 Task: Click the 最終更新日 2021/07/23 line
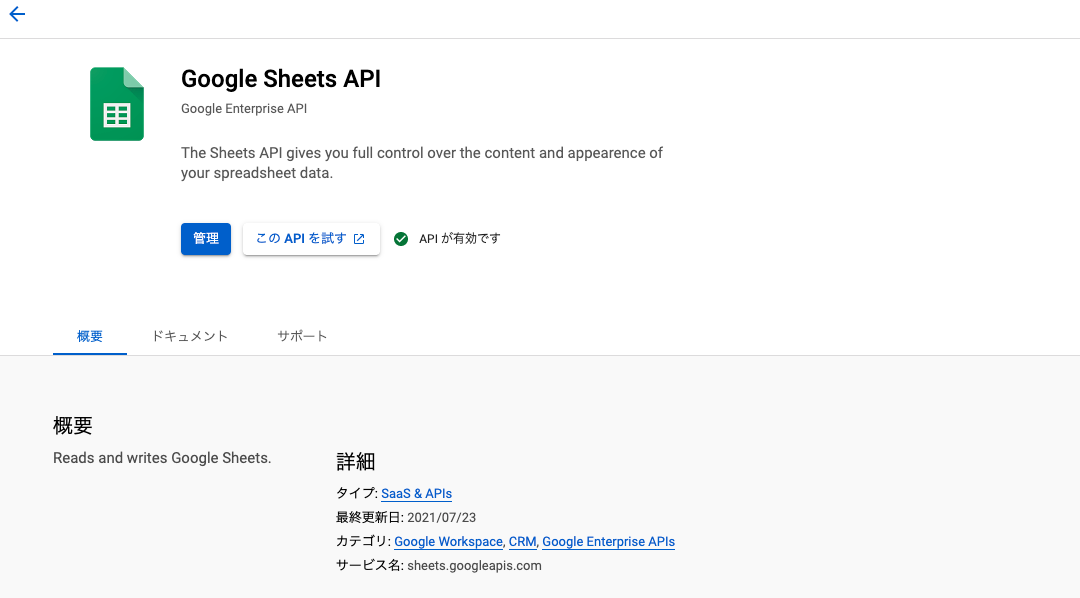click(406, 518)
